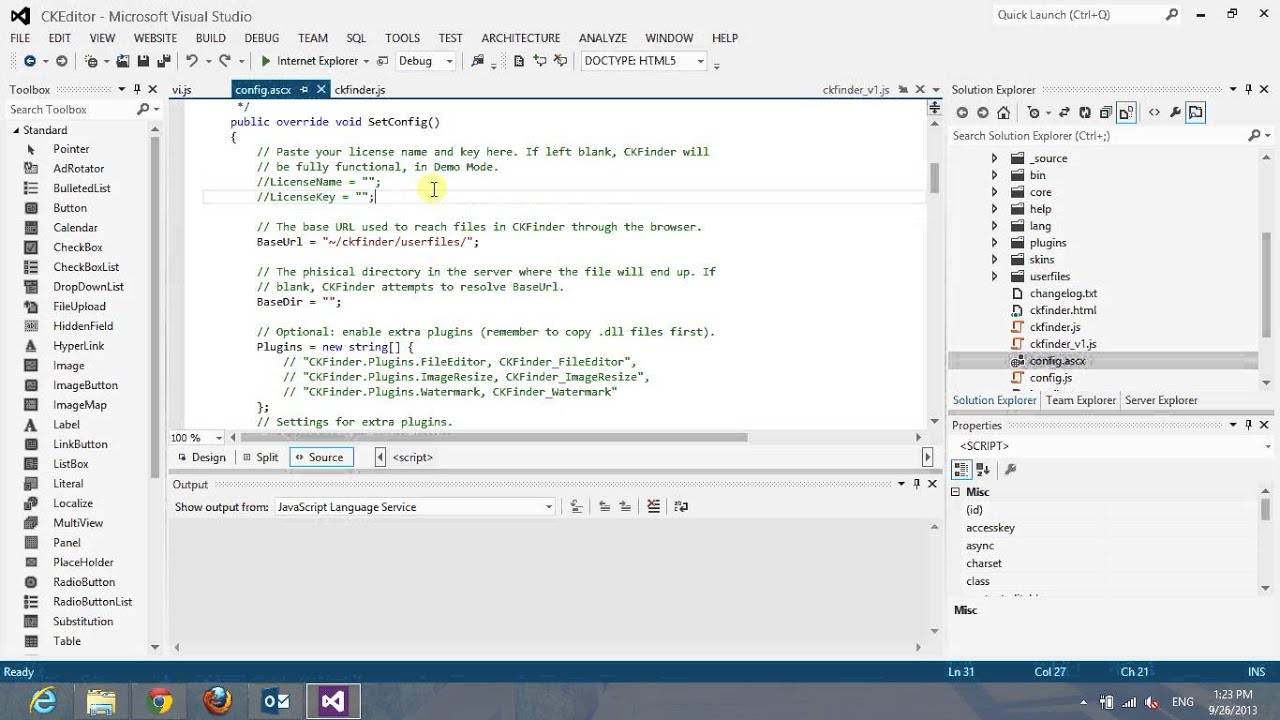
Task: Toggle Show All Files in Solution Explorer
Action: 1126,113
